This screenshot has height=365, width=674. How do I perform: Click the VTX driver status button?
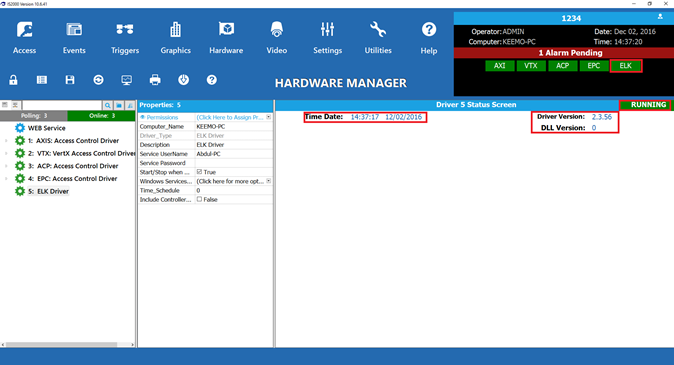tap(531, 66)
